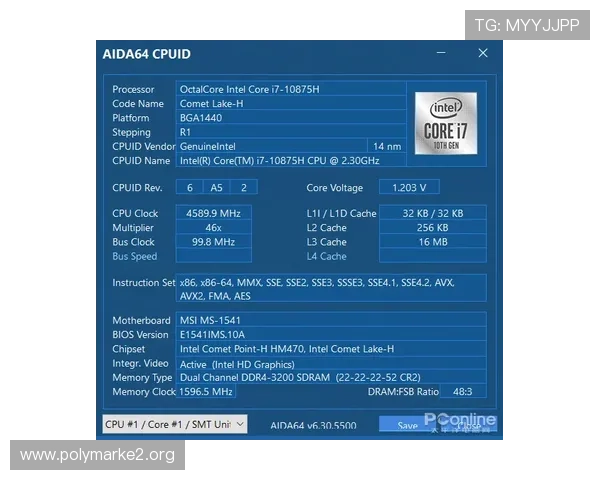Click the CPUID Rev. value 6
Image resolution: width=600 pixels, height=480 pixels.
pos(189,188)
